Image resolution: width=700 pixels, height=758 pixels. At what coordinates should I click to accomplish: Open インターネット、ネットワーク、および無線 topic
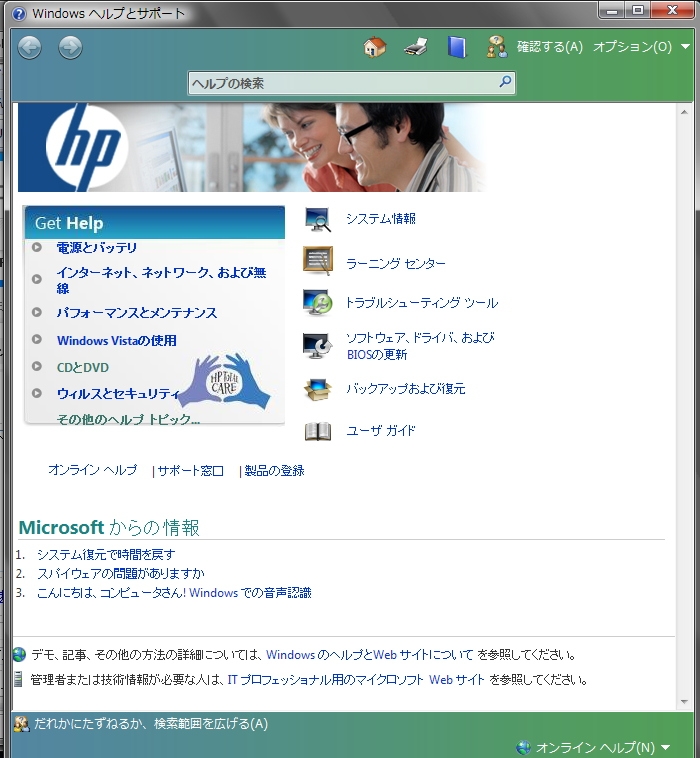161,280
